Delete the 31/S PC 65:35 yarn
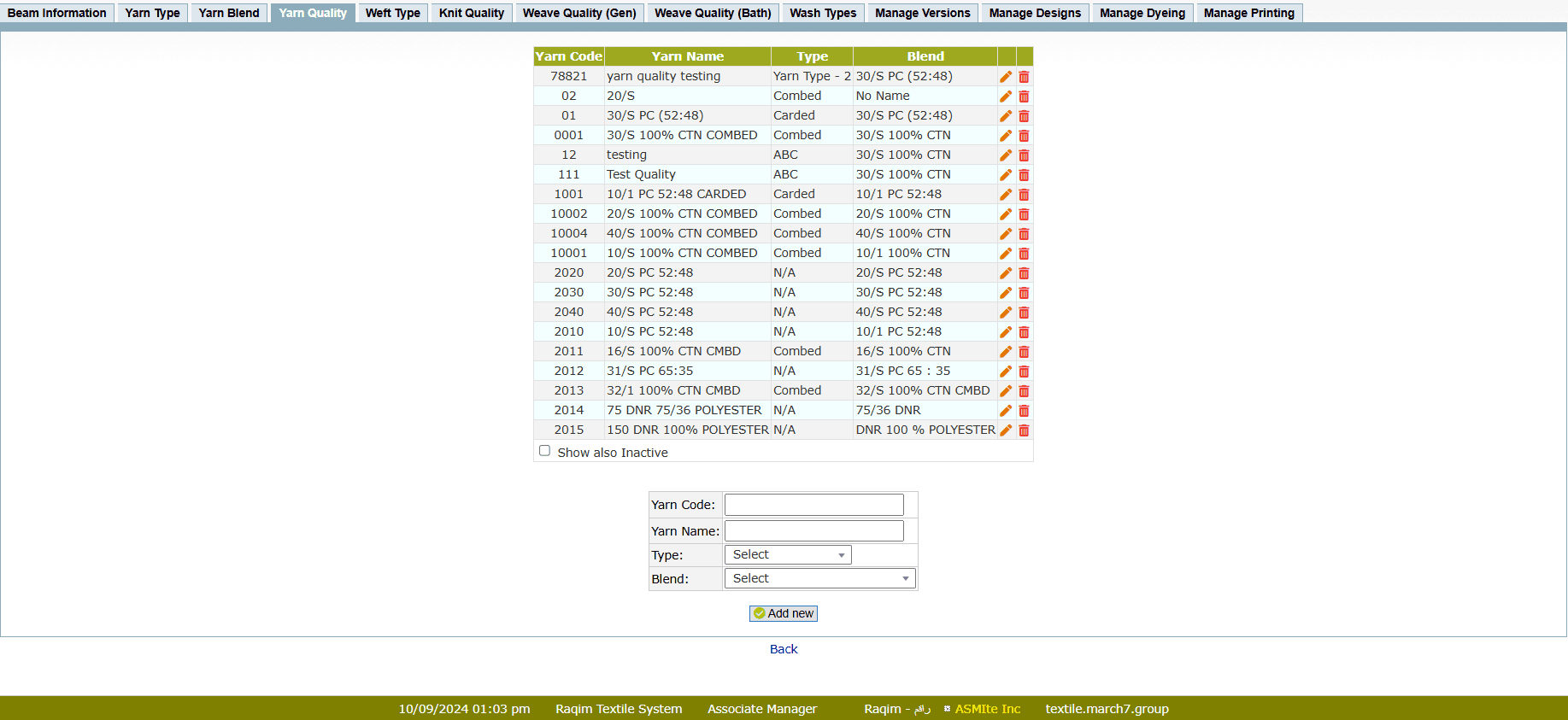The width and height of the screenshot is (1568, 720). click(1024, 372)
